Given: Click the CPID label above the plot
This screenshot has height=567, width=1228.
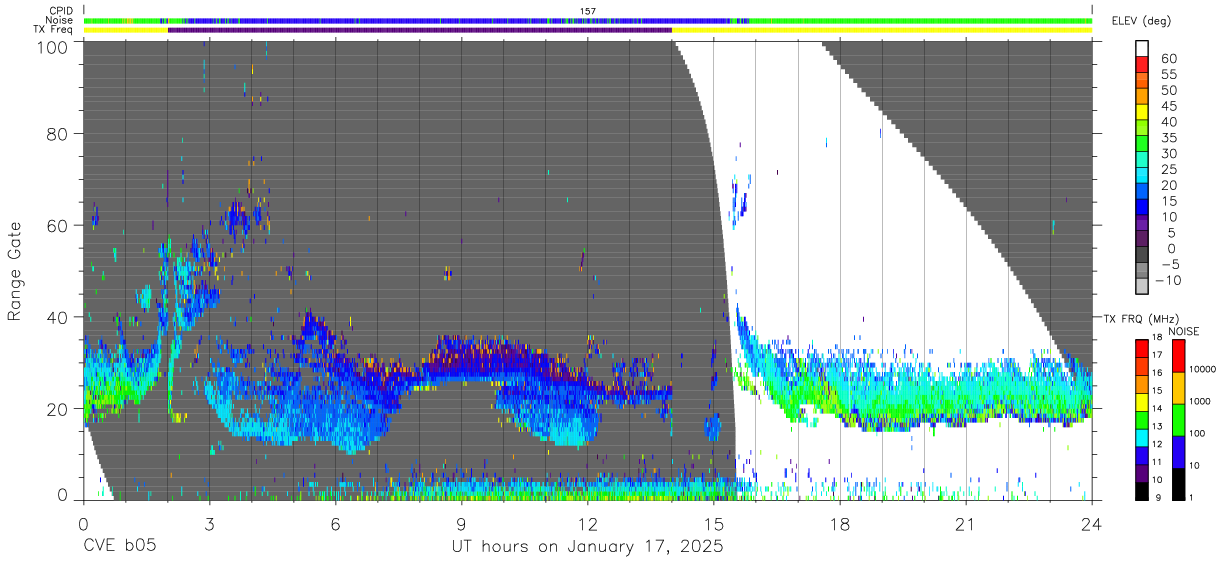Looking at the screenshot, I should tap(62, 11).
